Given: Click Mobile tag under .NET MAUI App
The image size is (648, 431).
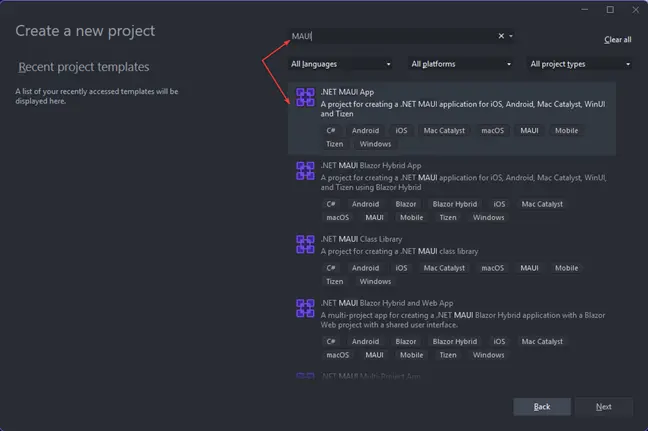Looking at the screenshot, I should point(566,131).
